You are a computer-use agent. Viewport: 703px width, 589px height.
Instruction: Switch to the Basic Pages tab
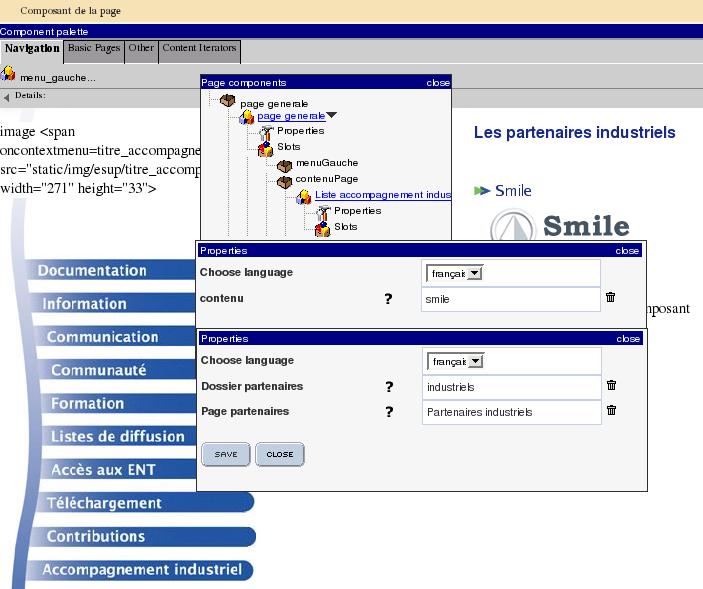[x=94, y=48]
